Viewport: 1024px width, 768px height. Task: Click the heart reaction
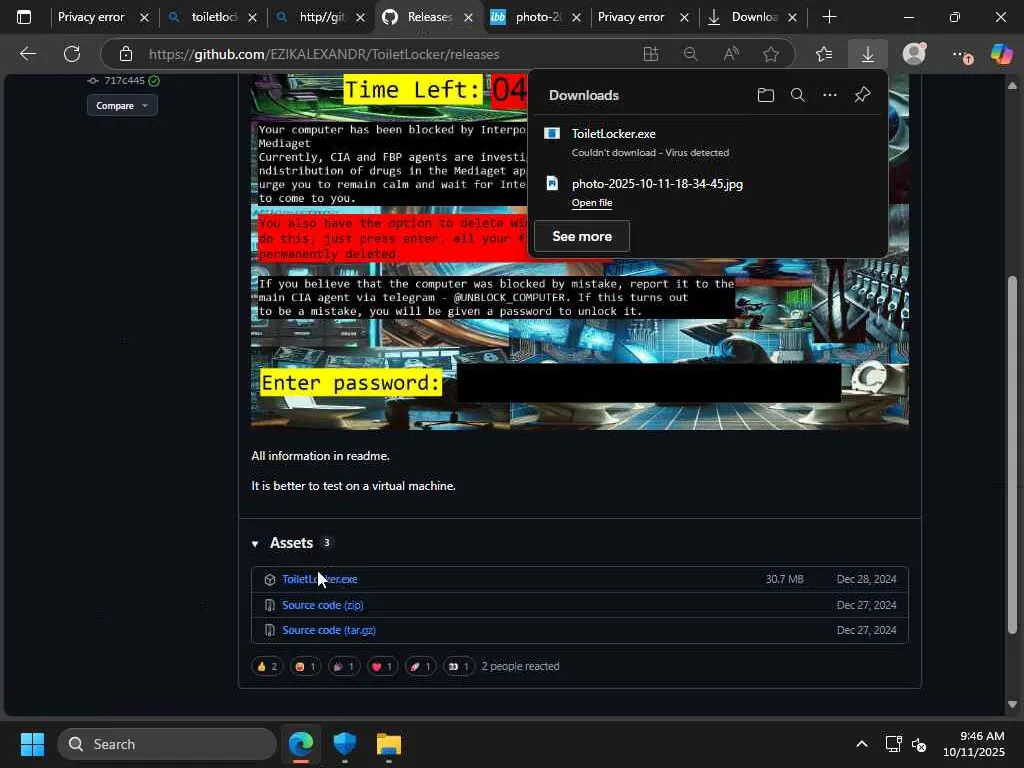[382, 666]
